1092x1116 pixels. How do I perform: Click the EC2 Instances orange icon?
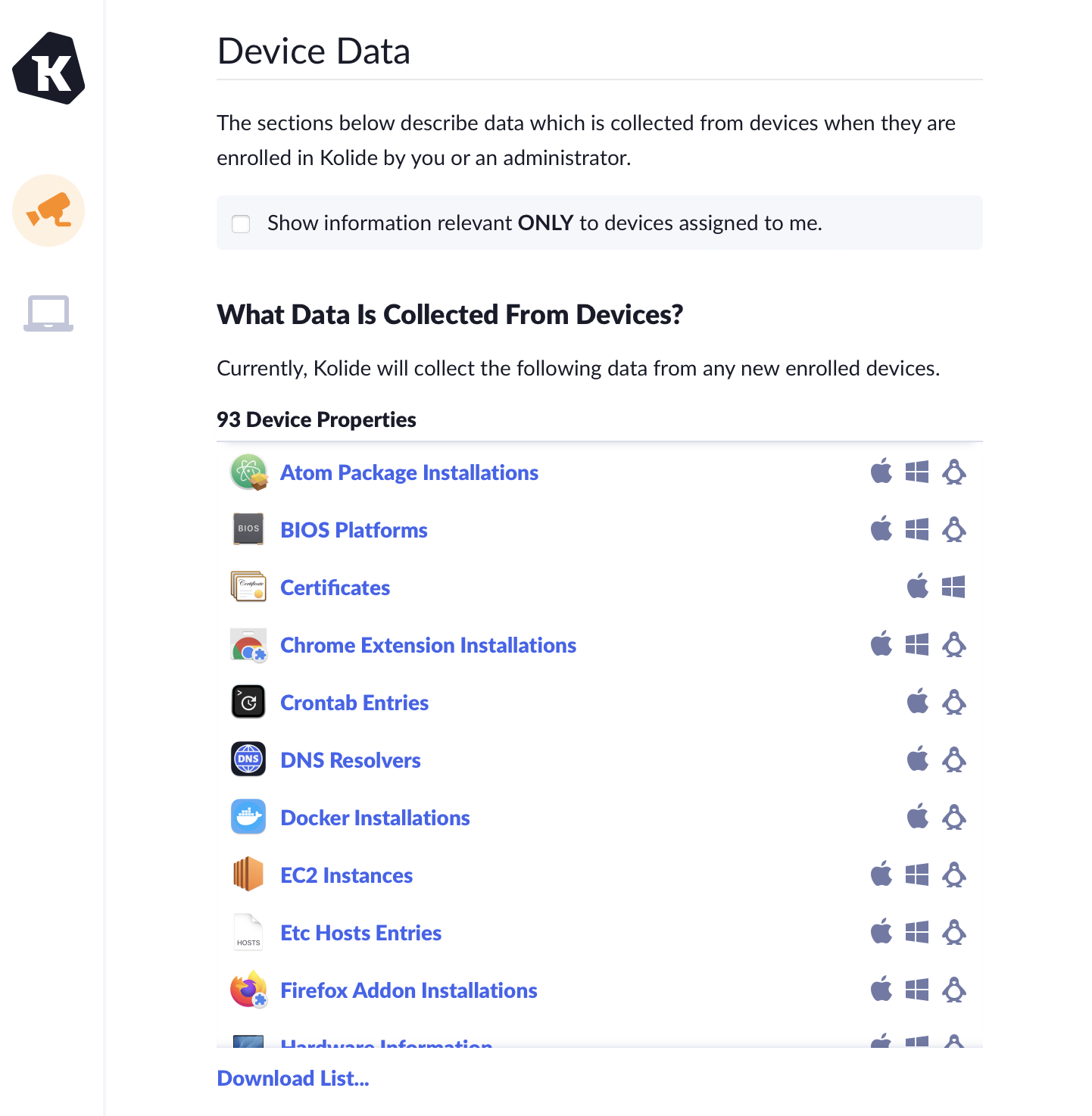click(248, 874)
